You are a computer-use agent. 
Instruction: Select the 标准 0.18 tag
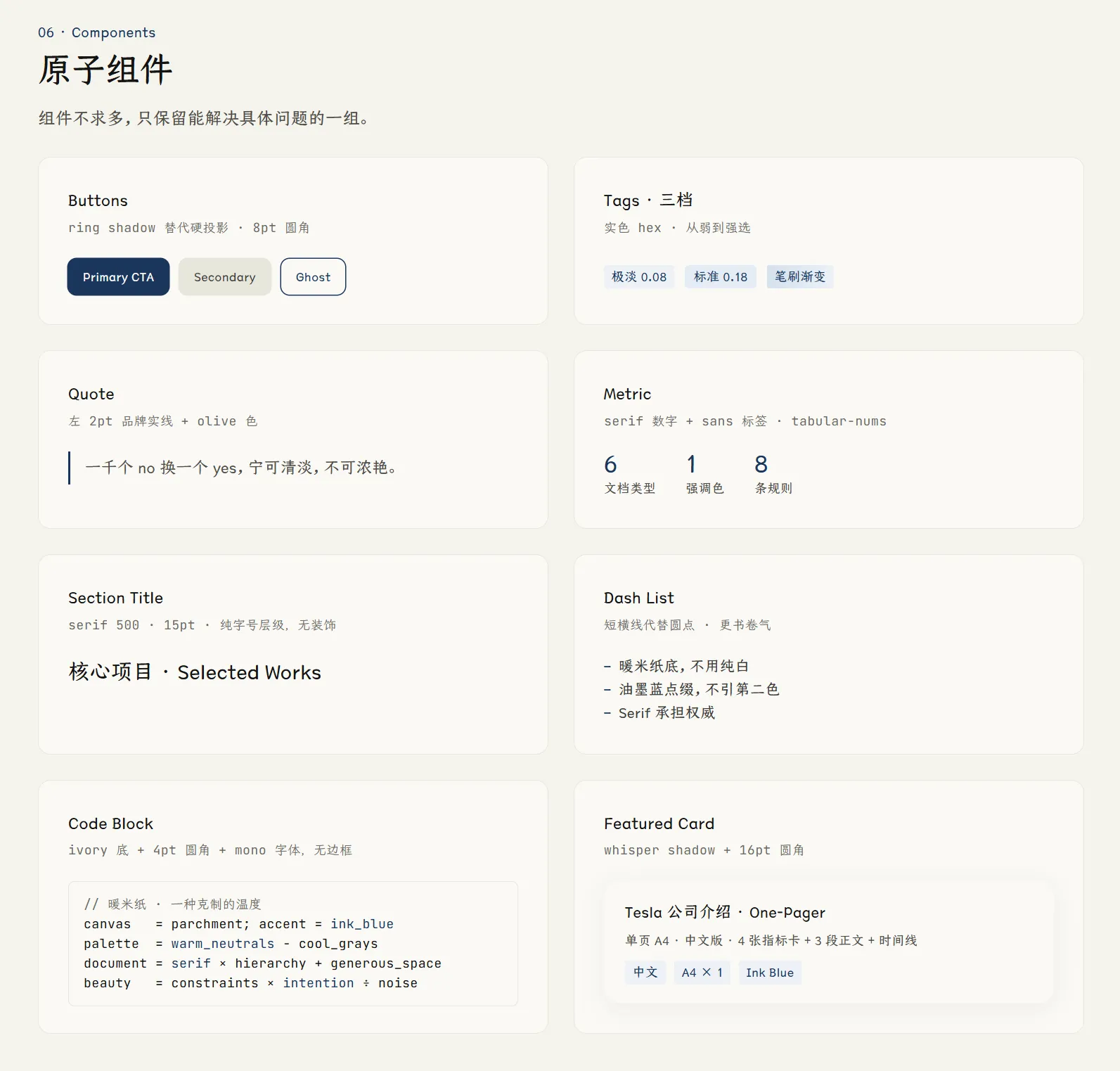(x=721, y=277)
